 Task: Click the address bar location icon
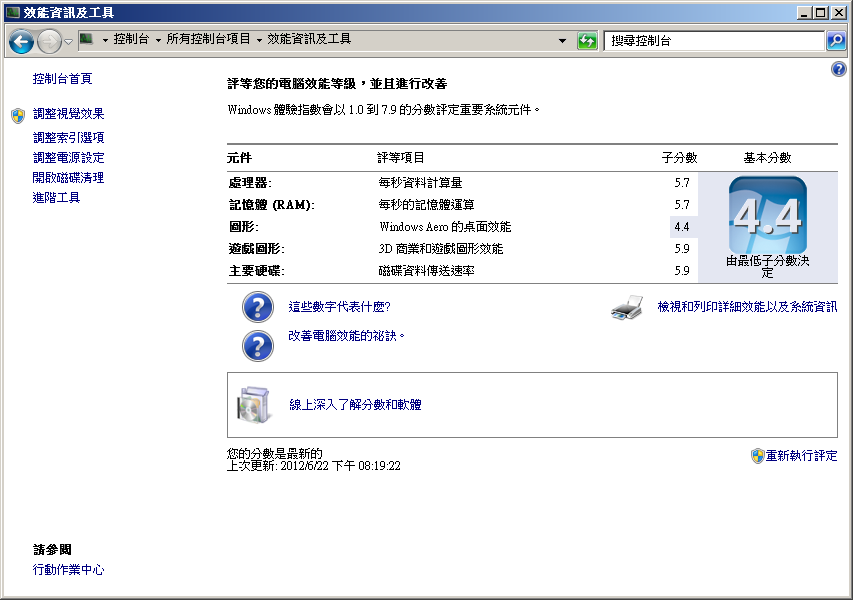click(x=86, y=39)
